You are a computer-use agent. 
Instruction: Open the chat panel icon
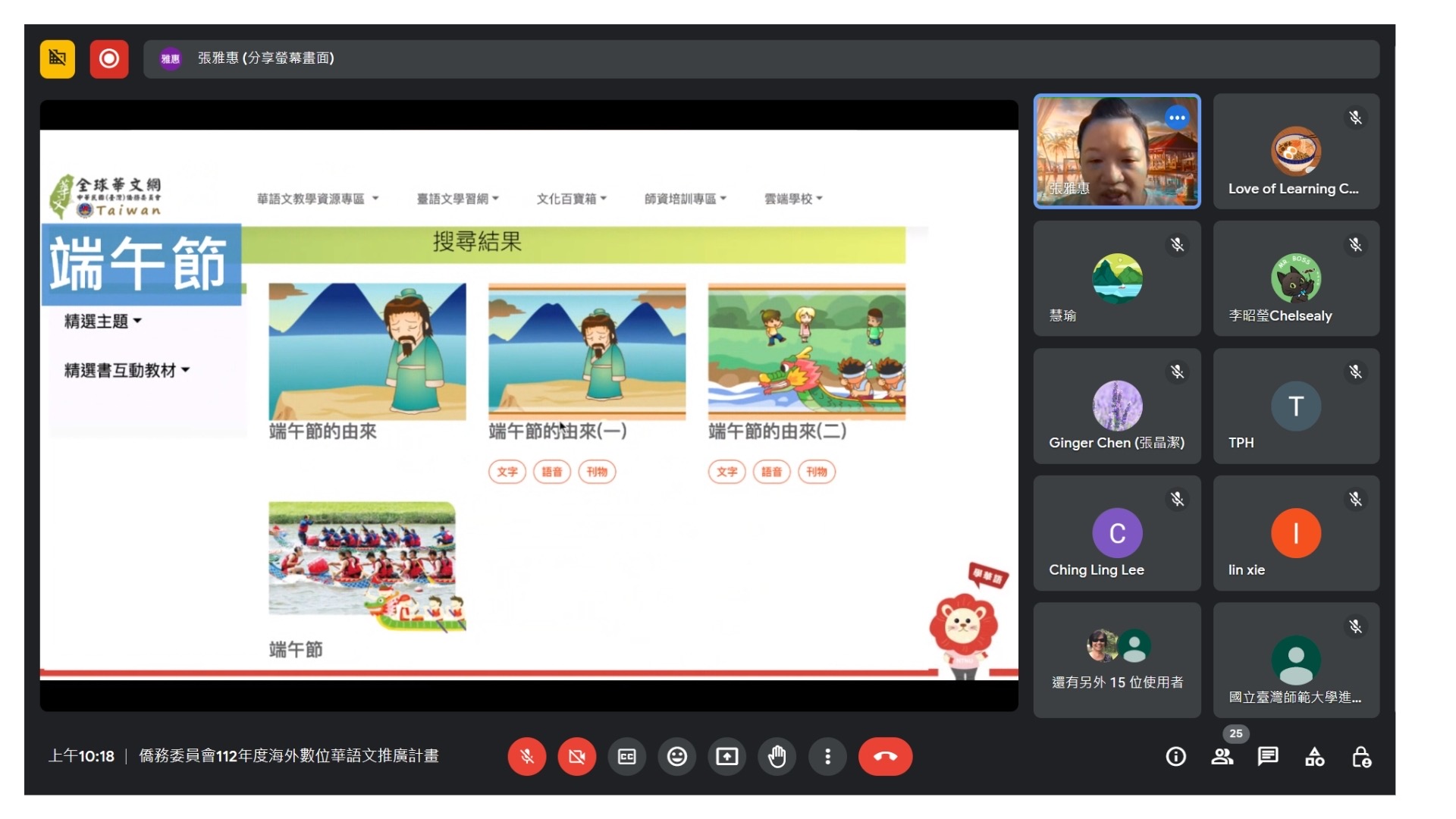[1268, 756]
